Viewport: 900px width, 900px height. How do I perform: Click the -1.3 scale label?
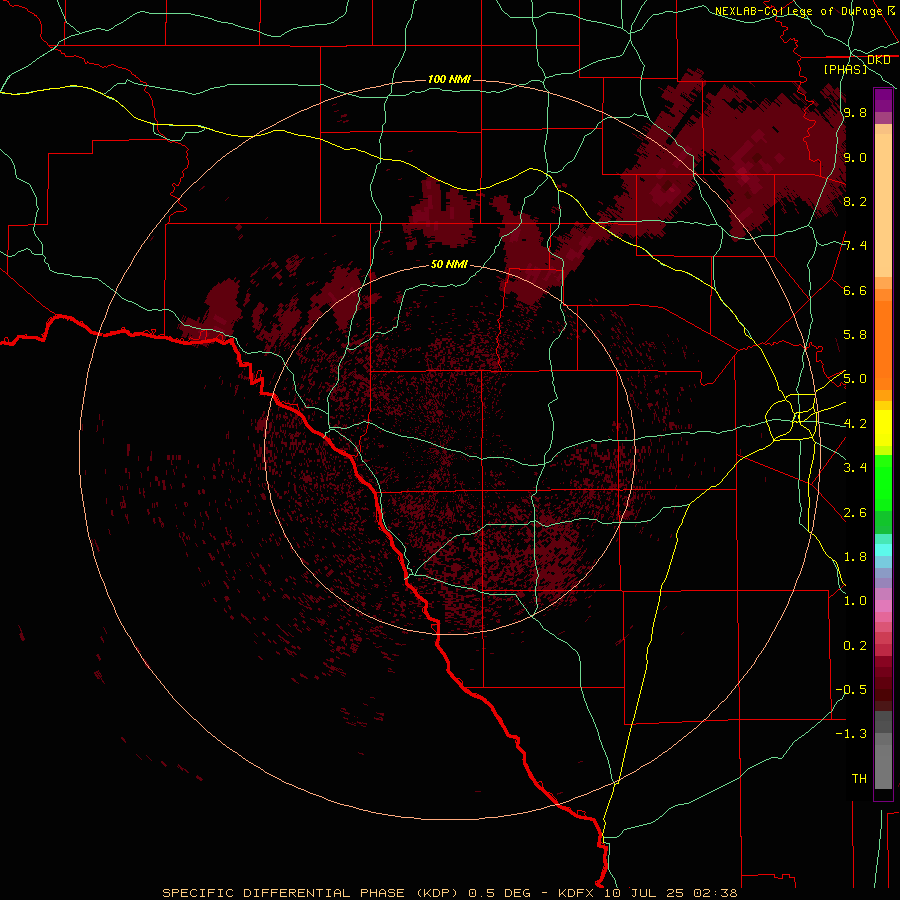point(851,734)
